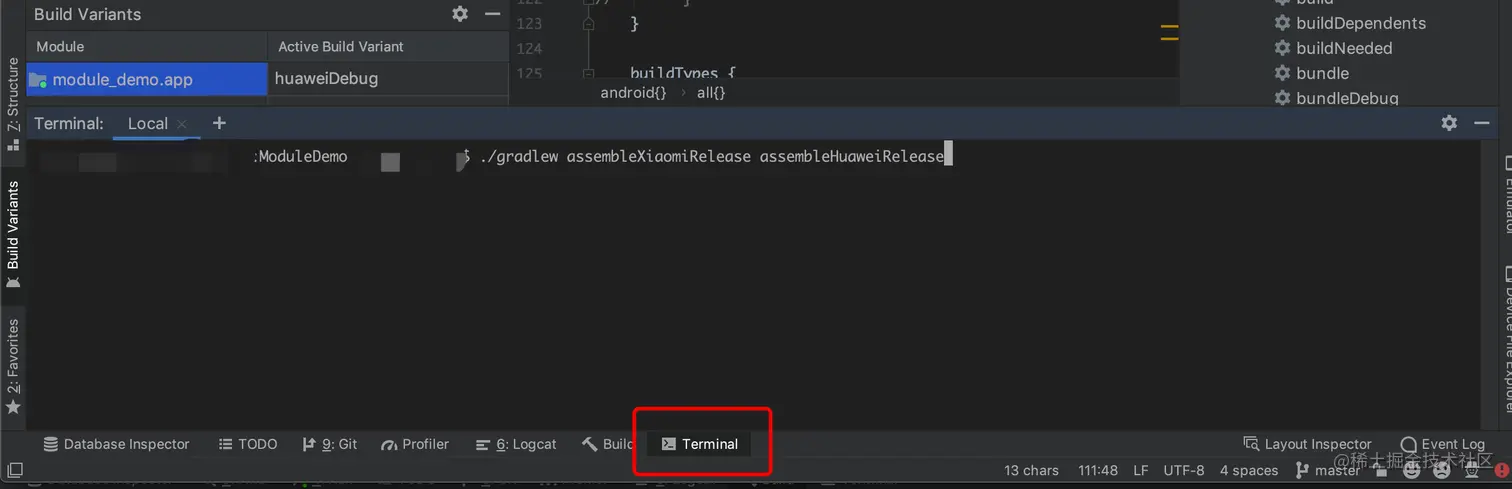Image resolution: width=1512 pixels, height=489 pixels.
Task: Close the Local terminal tab
Action: 182,124
